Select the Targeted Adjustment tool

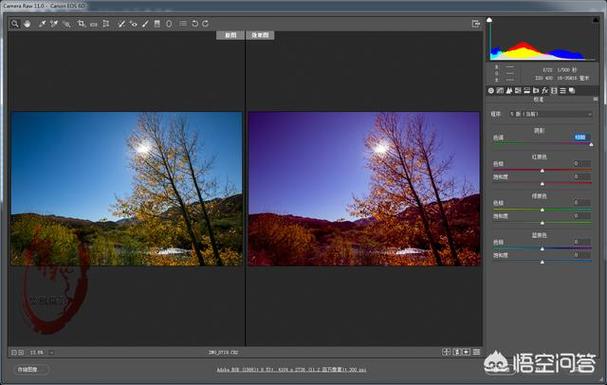point(67,24)
